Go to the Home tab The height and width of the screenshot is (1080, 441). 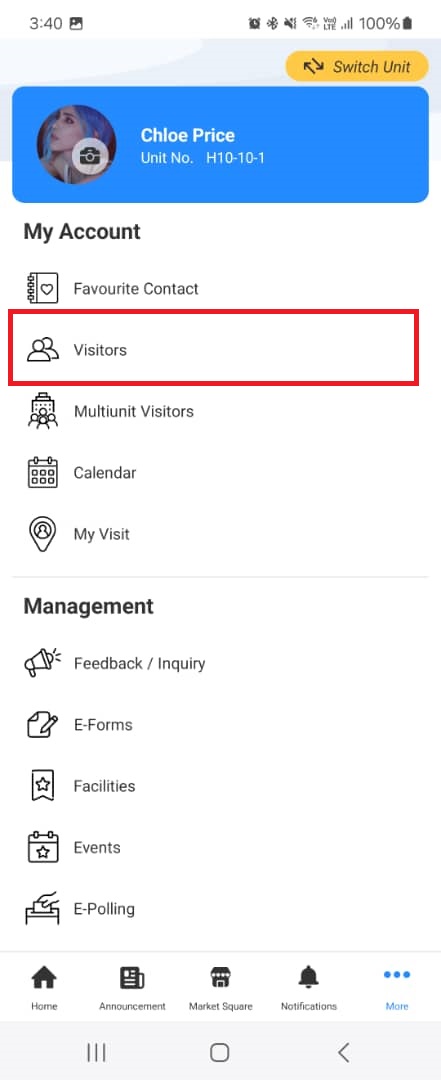coord(44,988)
